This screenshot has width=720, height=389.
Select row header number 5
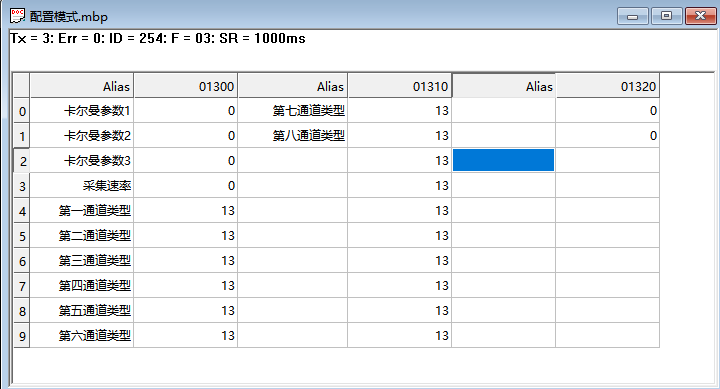(x=22, y=236)
